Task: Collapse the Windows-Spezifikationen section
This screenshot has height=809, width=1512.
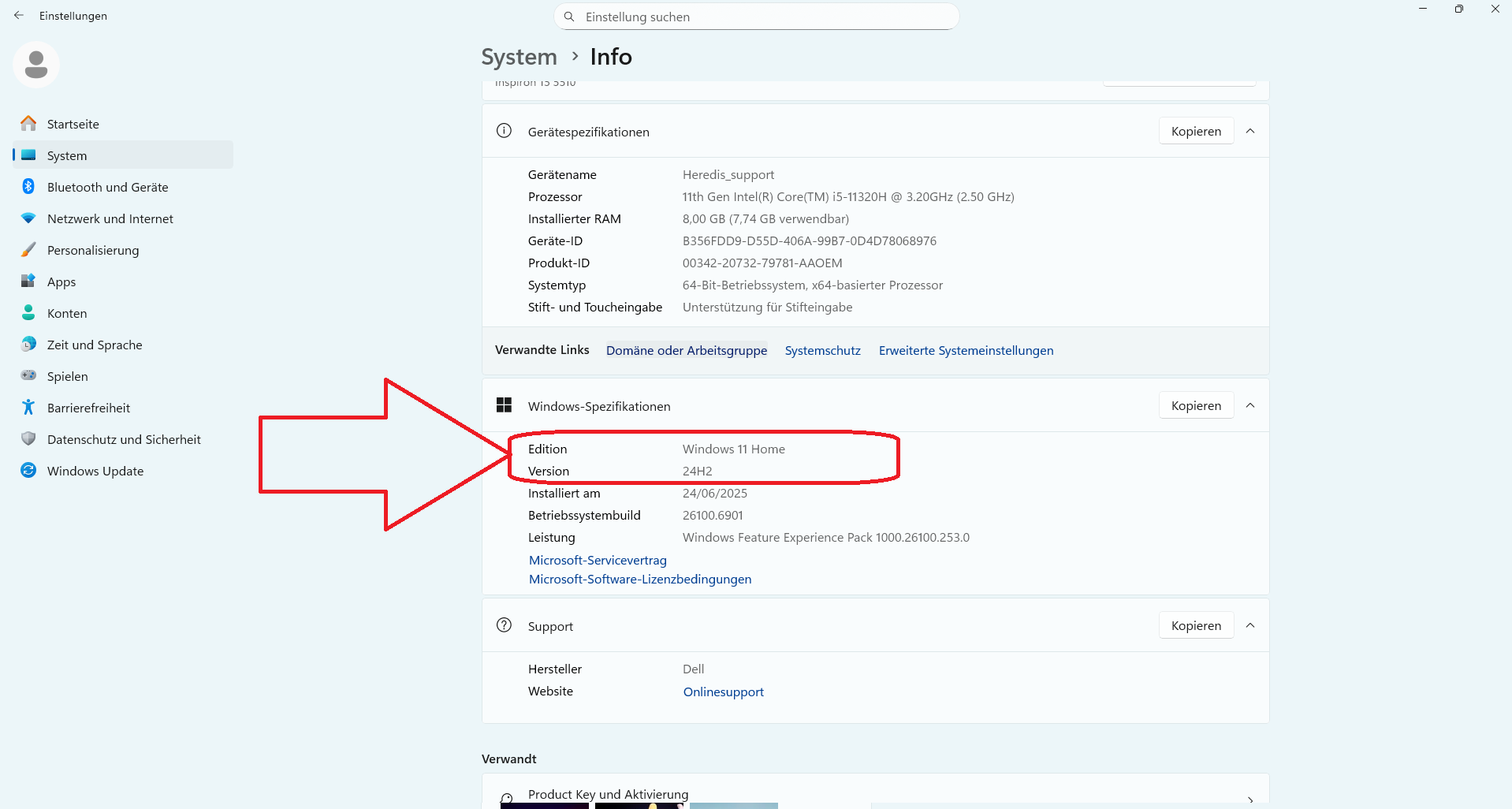Action: pos(1250,405)
